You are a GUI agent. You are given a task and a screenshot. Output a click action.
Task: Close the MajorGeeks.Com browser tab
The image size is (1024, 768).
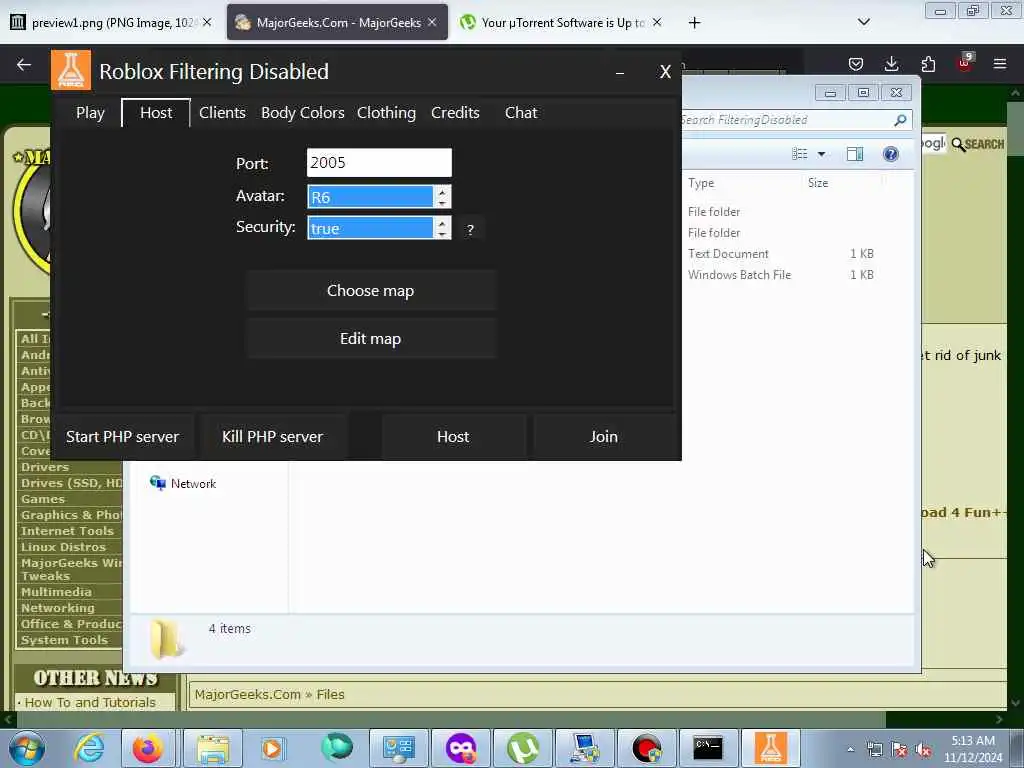[x=432, y=22]
